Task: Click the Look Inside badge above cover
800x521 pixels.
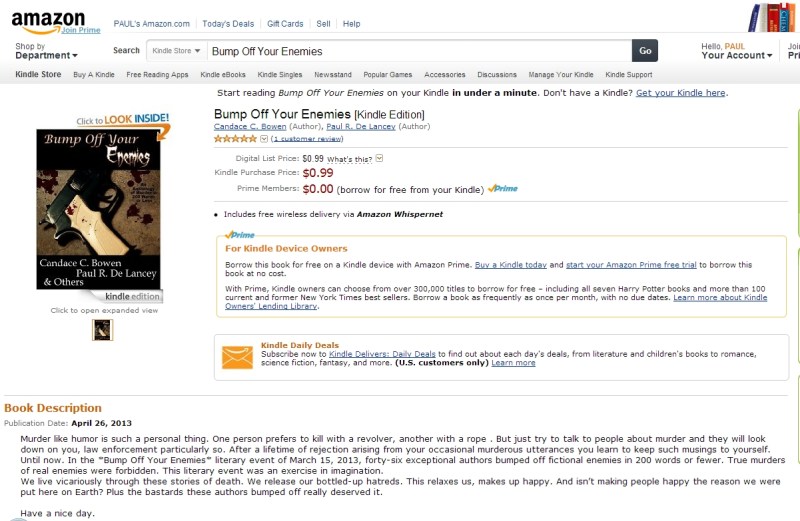Action: click(x=122, y=120)
